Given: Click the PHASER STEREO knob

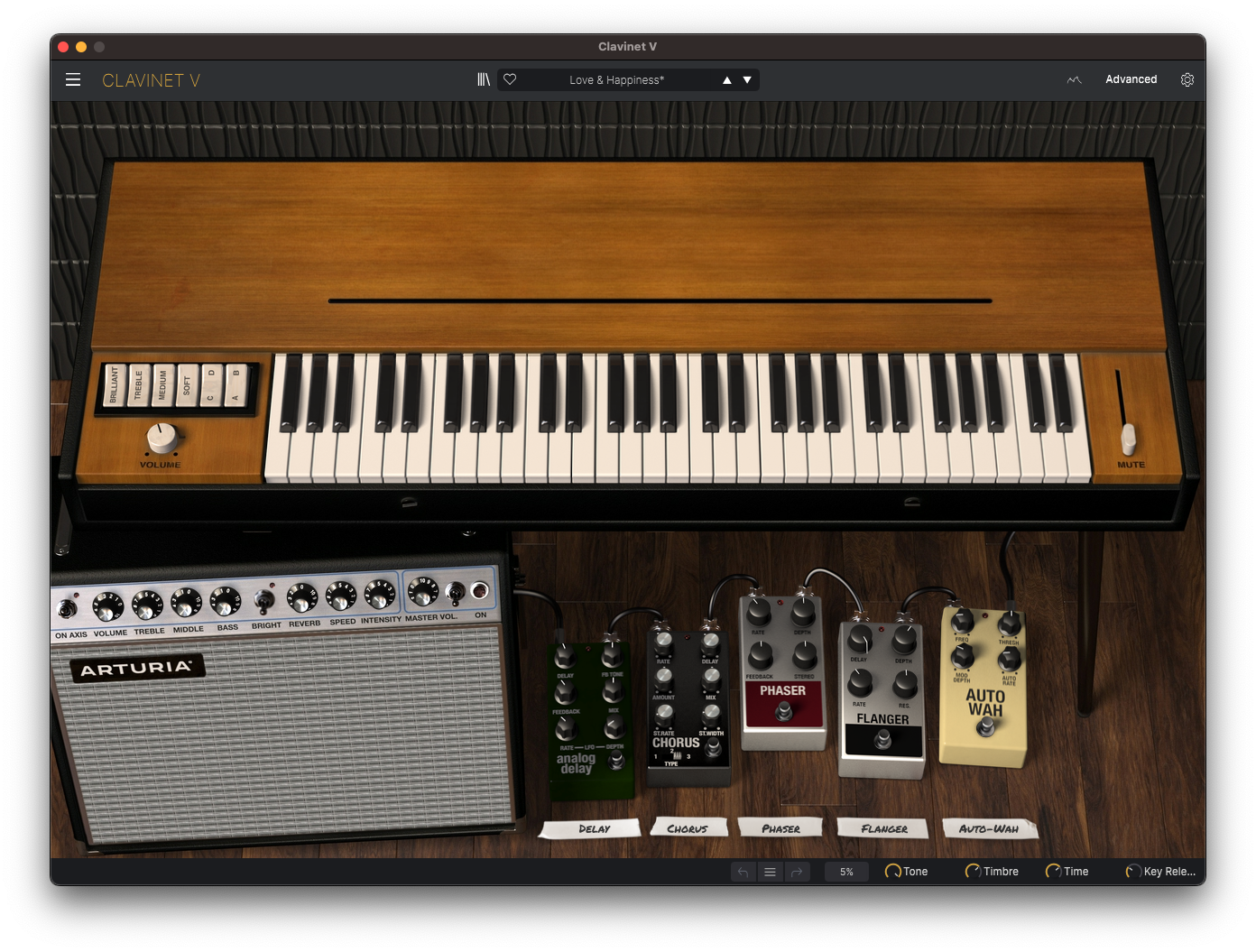Looking at the screenshot, I should pos(805,655).
